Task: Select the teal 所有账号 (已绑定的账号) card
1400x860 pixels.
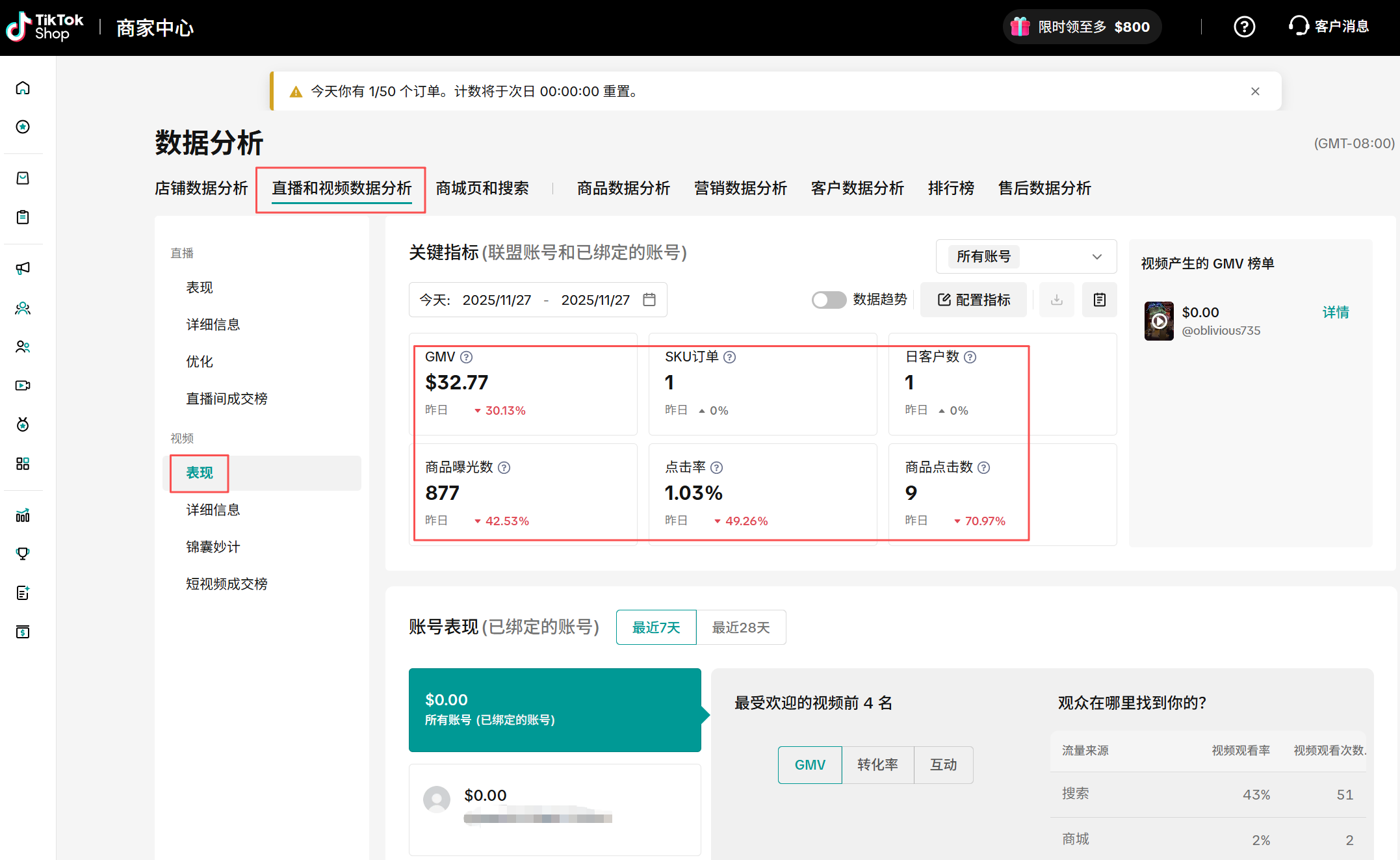Action: tap(555, 710)
